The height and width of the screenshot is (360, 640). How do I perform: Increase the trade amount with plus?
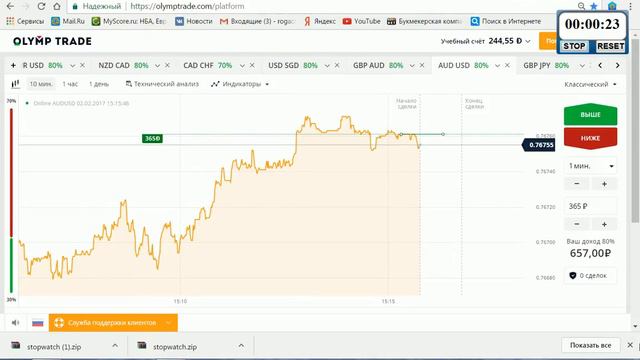coord(604,224)
